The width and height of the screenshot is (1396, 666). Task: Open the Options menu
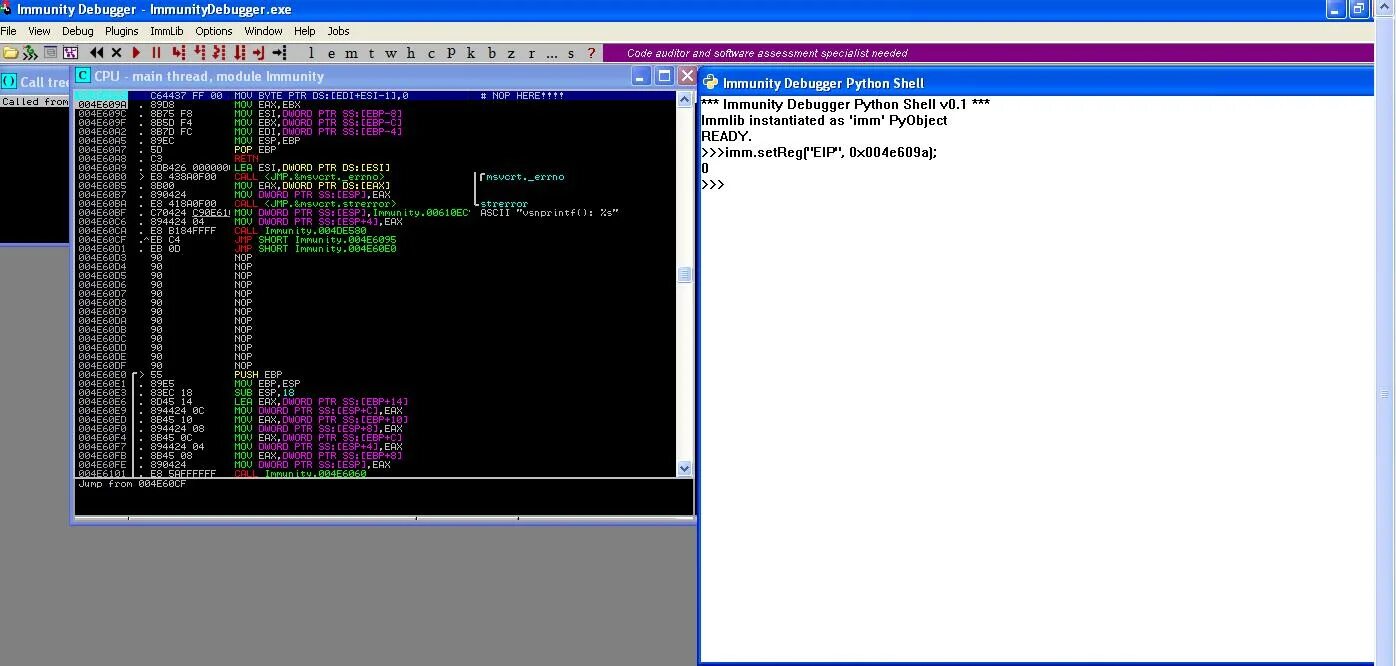click(x=214, y=31)
